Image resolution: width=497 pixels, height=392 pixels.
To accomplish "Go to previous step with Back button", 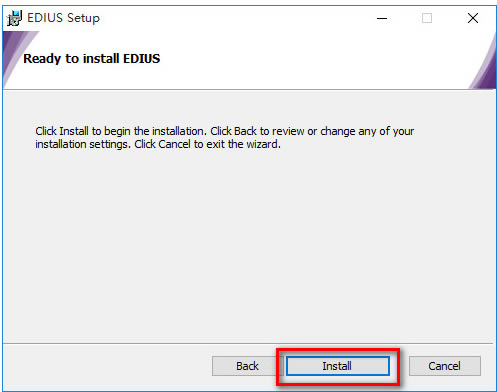I will 247,366.
